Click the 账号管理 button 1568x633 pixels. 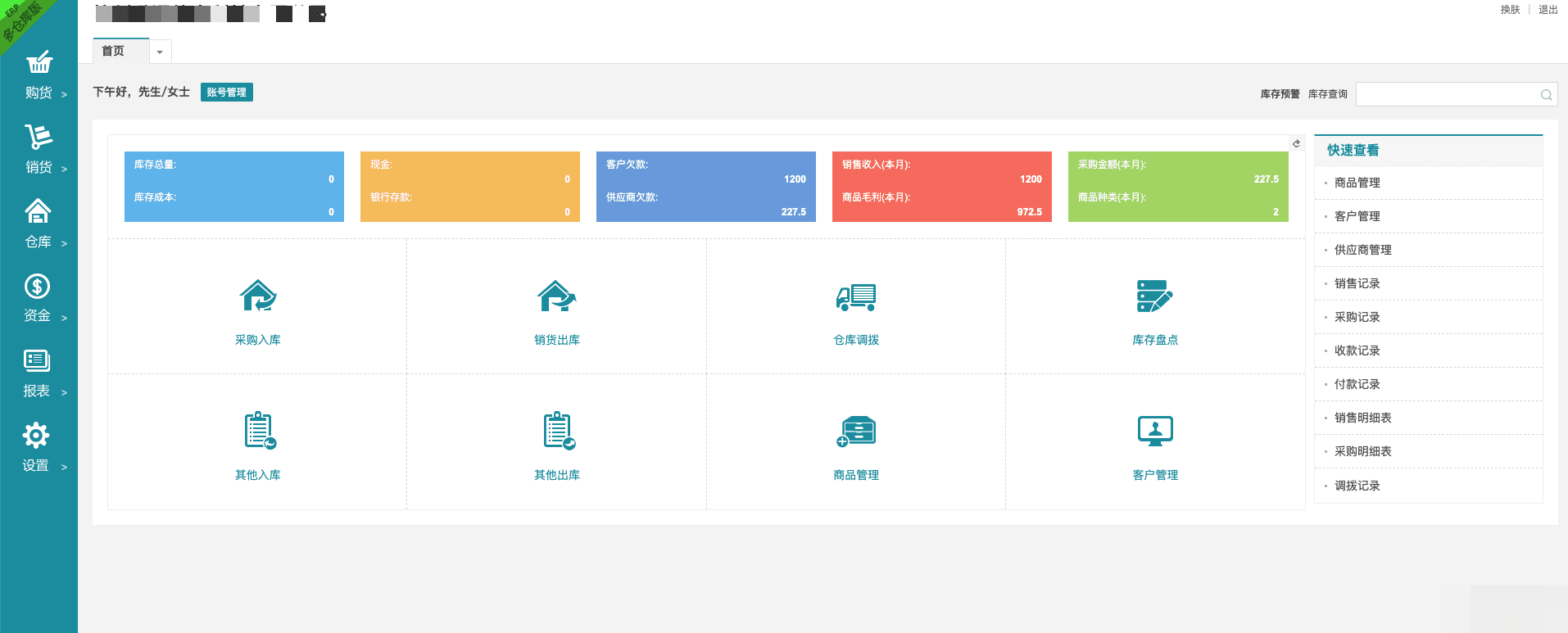(226, 93)
